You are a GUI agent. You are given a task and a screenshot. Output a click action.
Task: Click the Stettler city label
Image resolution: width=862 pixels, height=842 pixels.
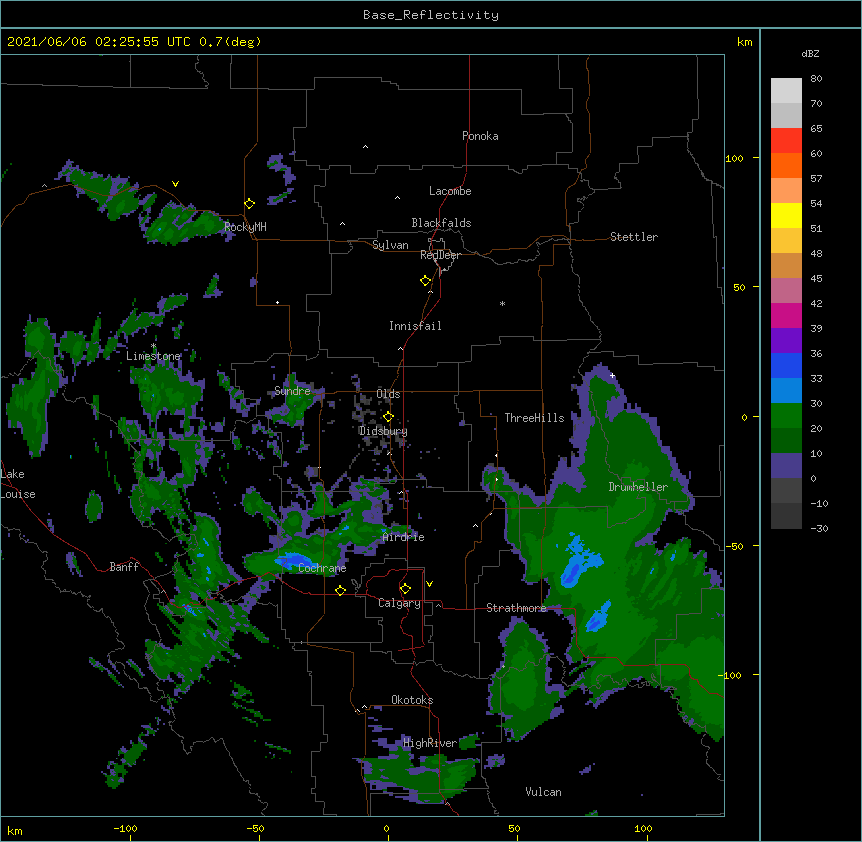pos(634,237)
